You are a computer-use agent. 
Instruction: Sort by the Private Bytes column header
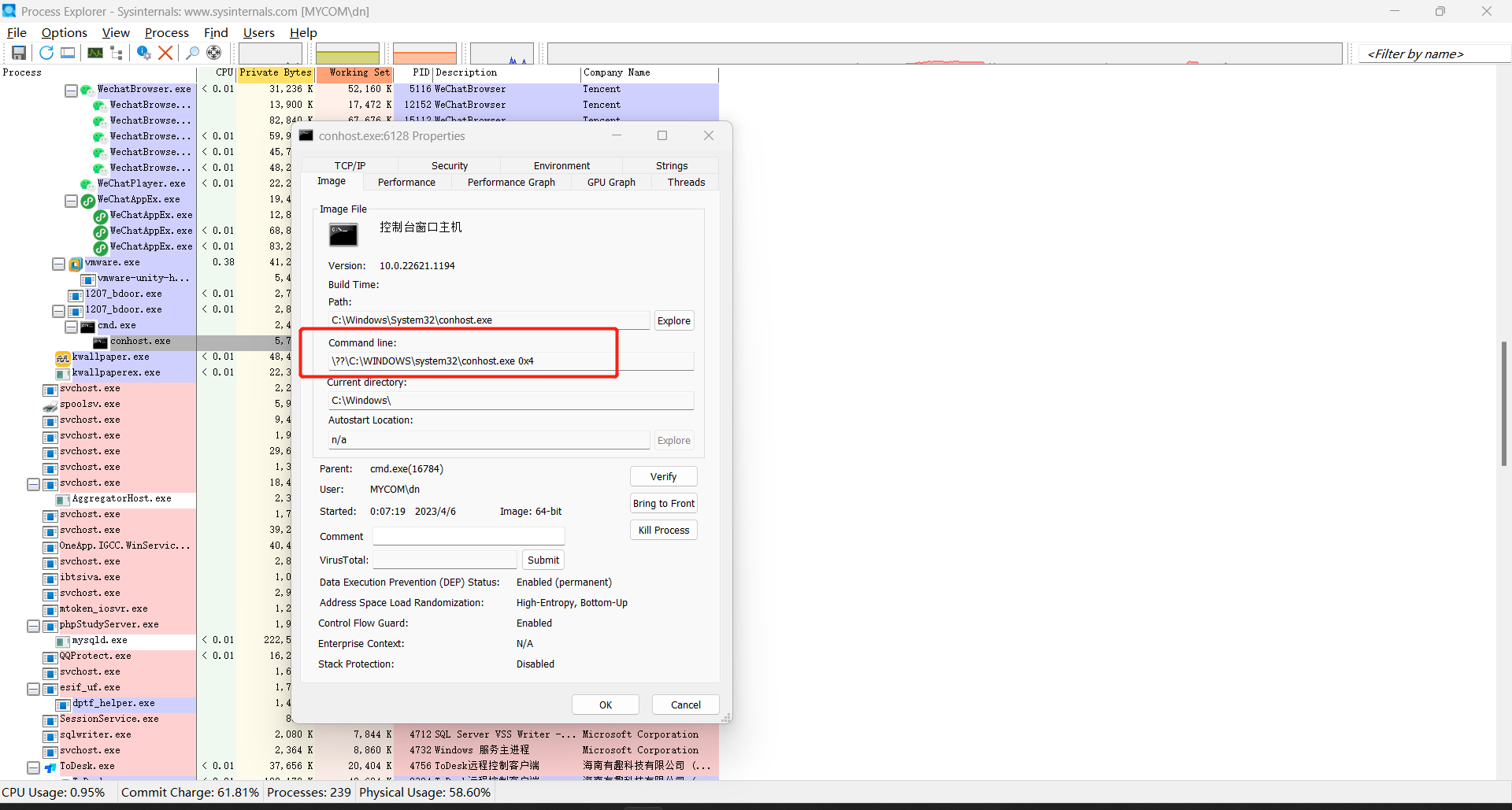pos(276,72)
